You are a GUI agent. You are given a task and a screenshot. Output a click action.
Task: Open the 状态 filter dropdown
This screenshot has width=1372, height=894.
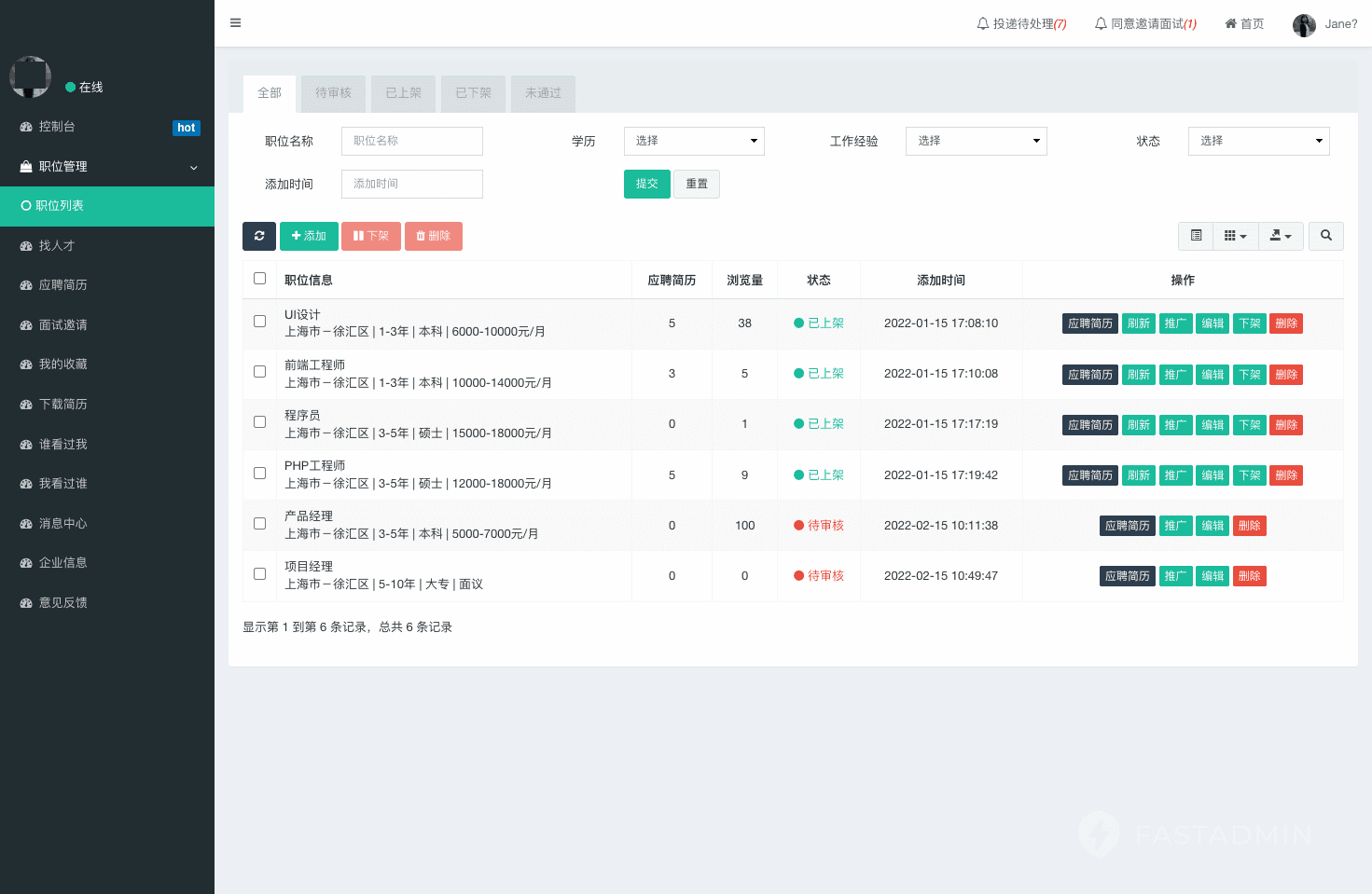point(1258,141)
